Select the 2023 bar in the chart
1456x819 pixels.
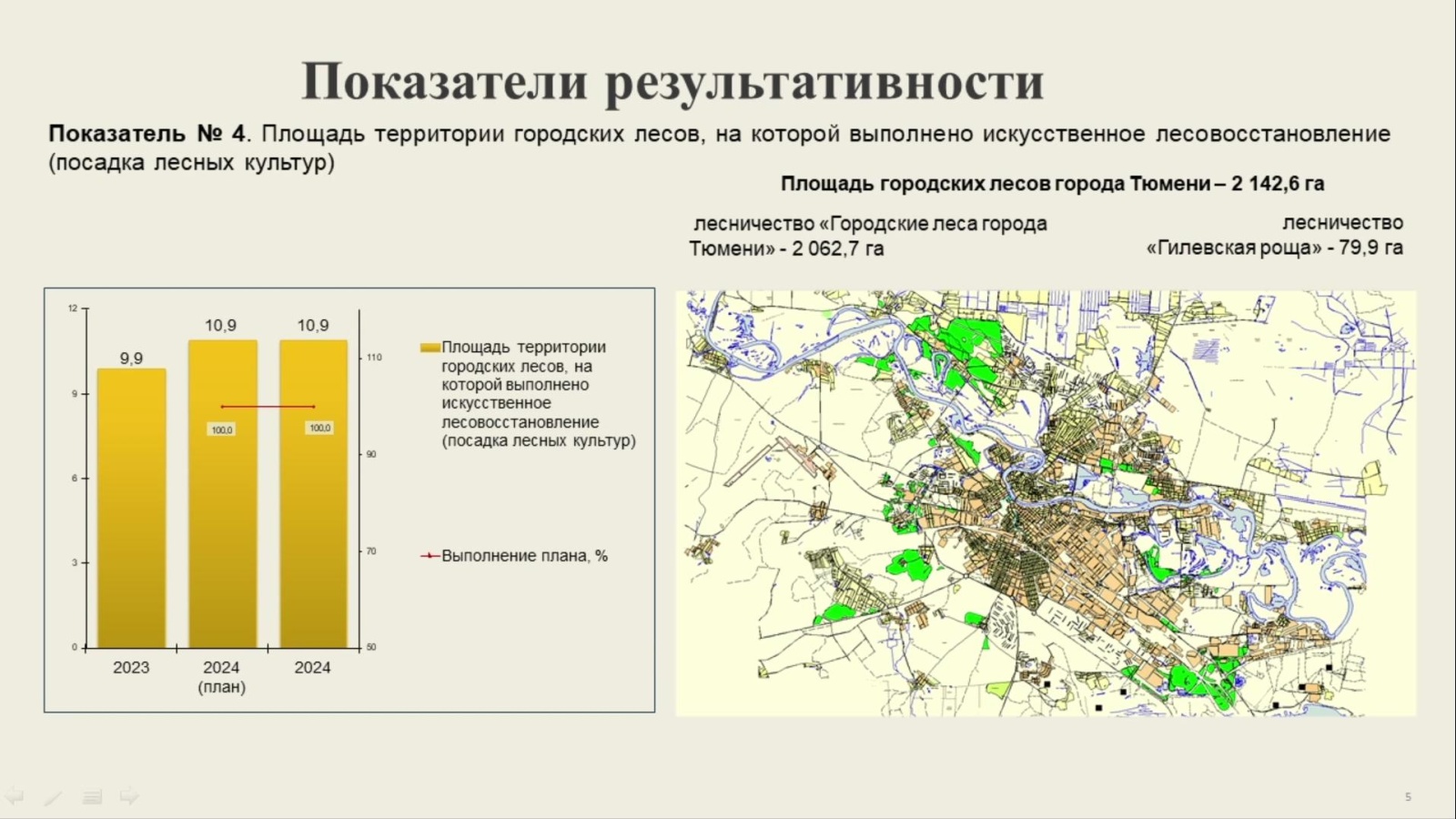coord(131,508)
